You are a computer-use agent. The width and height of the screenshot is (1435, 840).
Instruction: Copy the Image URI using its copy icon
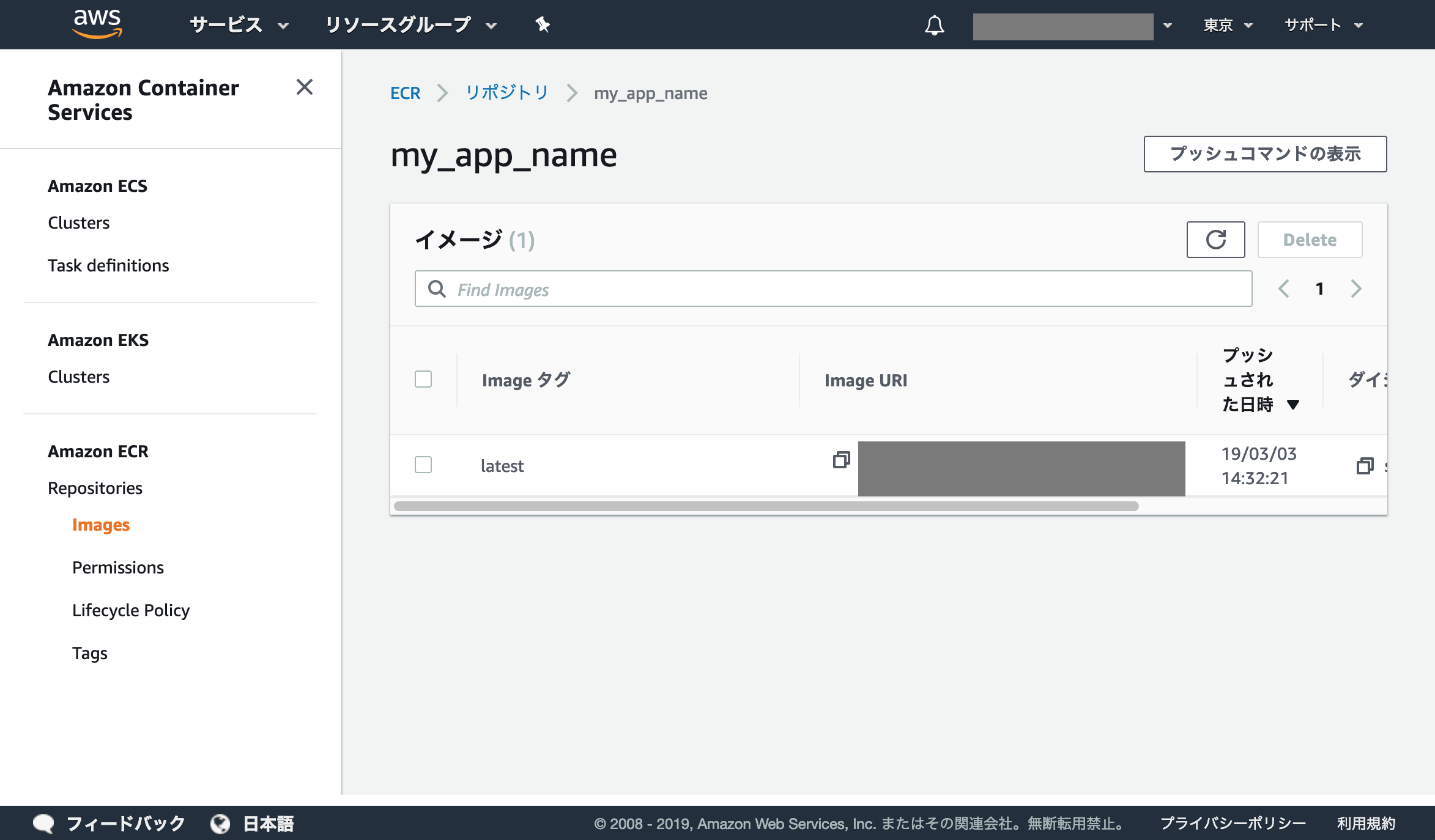pos(842,461)
